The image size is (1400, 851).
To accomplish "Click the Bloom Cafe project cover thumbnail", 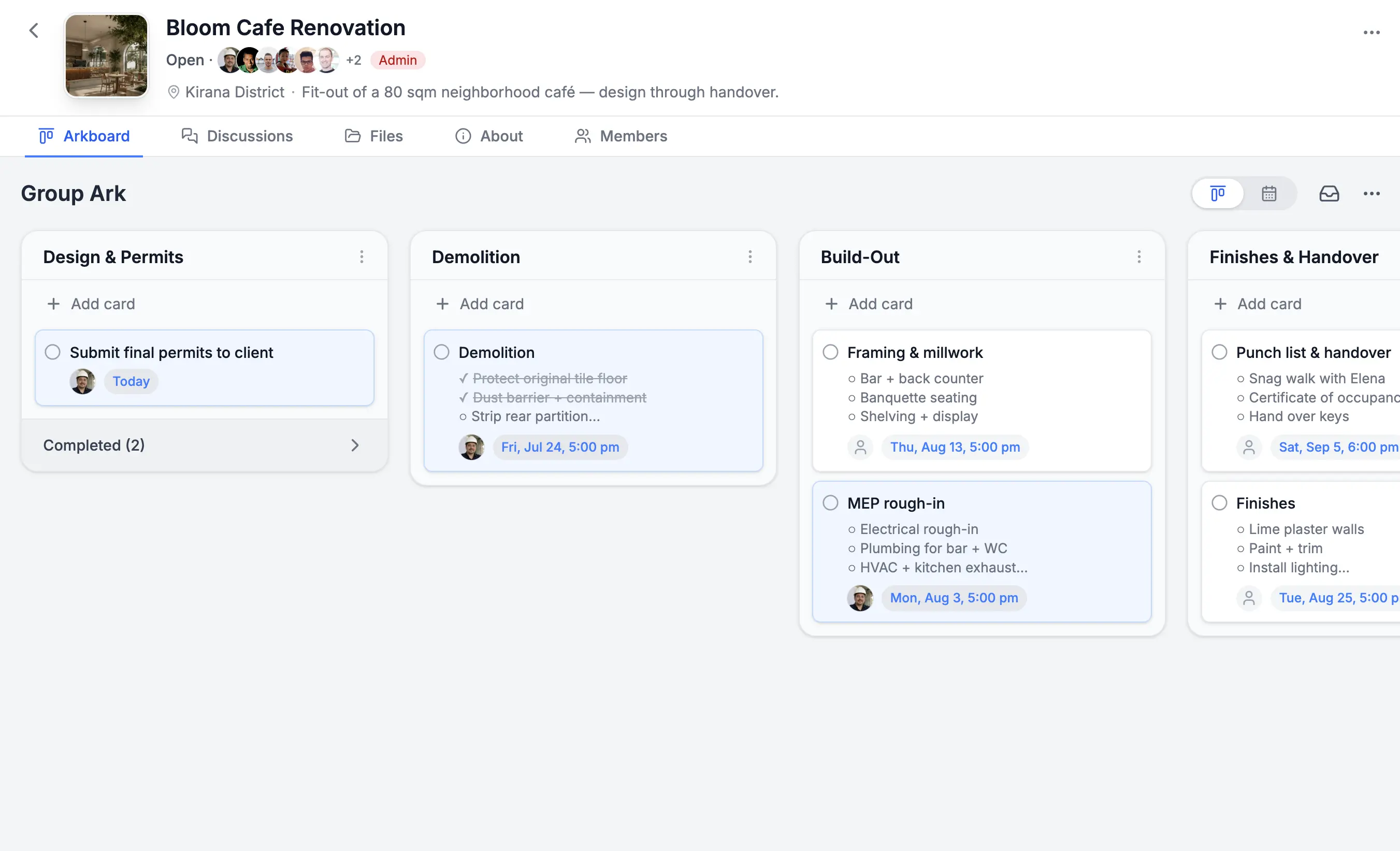I will coord(106,55).
